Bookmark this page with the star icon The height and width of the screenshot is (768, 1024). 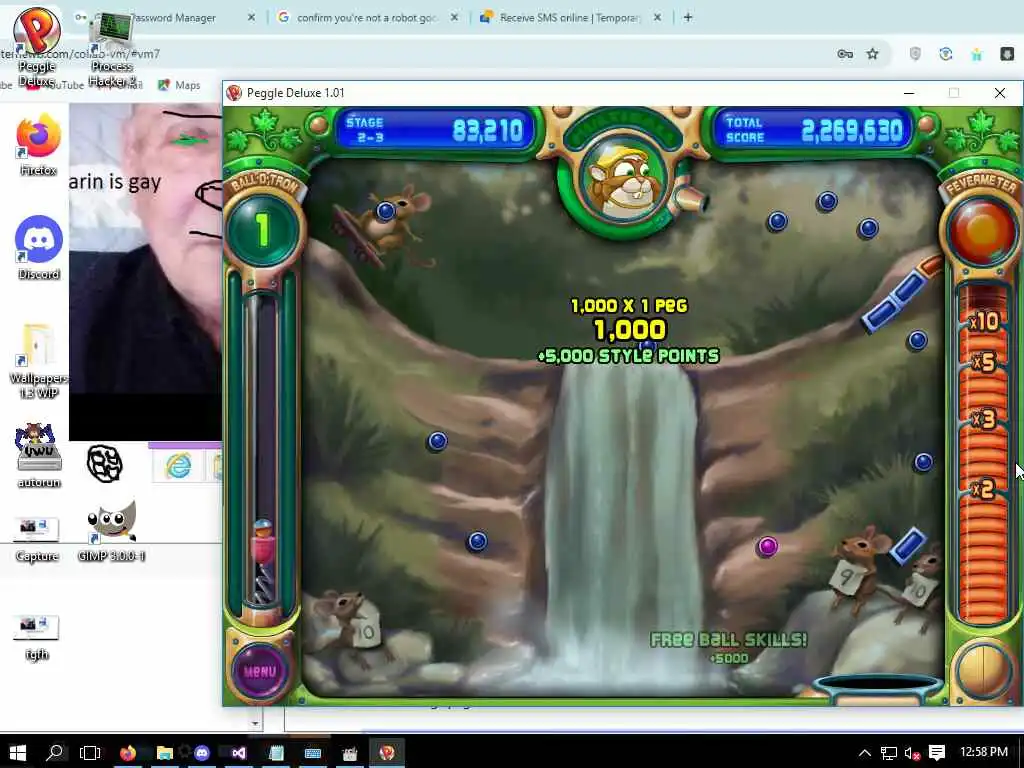pos(872,54)
